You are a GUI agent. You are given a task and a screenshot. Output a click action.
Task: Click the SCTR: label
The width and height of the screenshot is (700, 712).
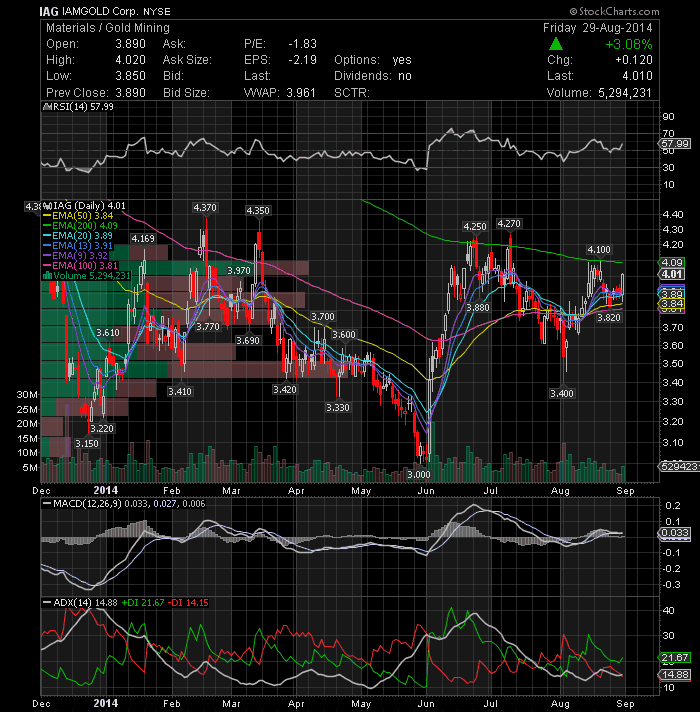(x=352, y=93)
